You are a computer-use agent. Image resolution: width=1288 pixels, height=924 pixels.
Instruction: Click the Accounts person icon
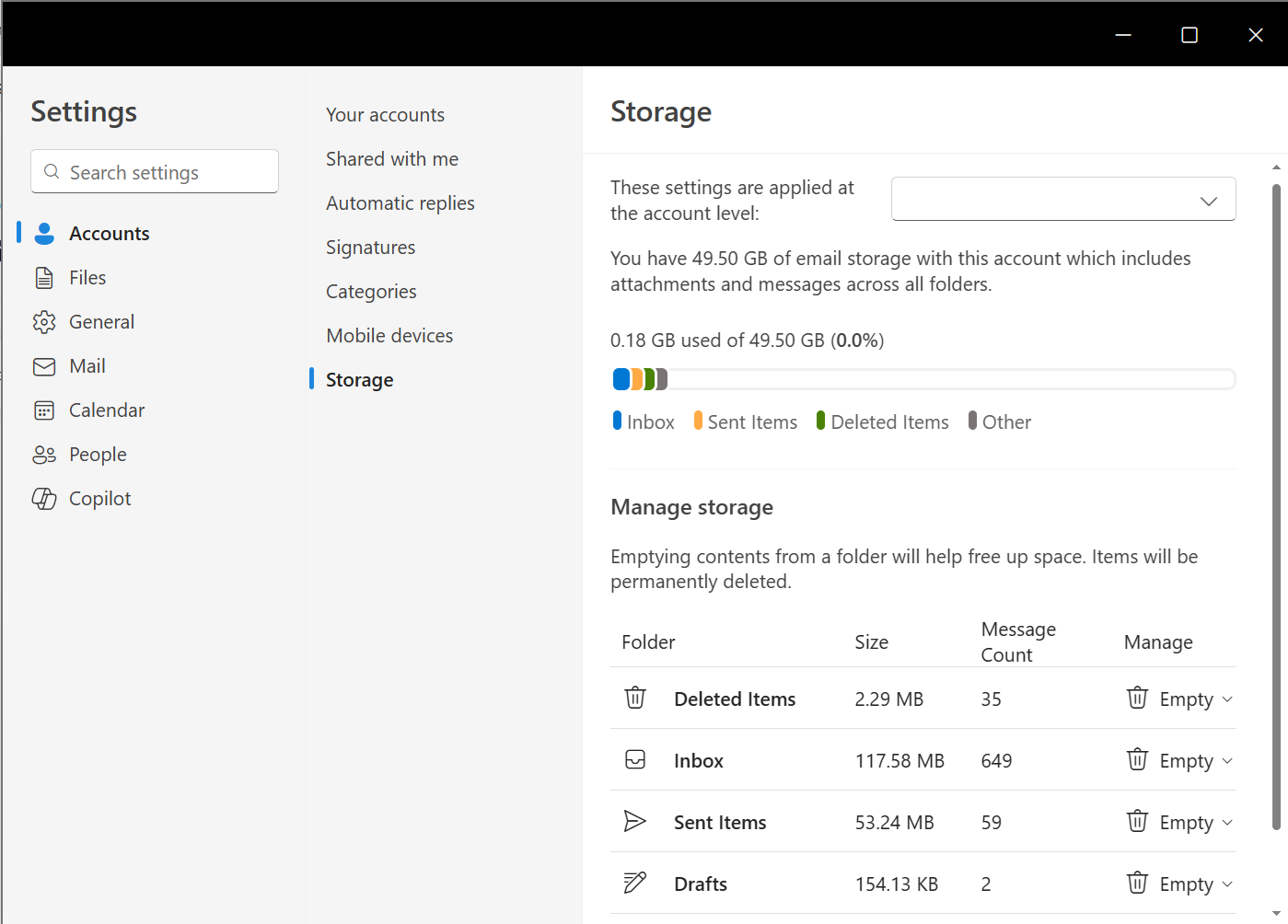click(x=44, y=234)
